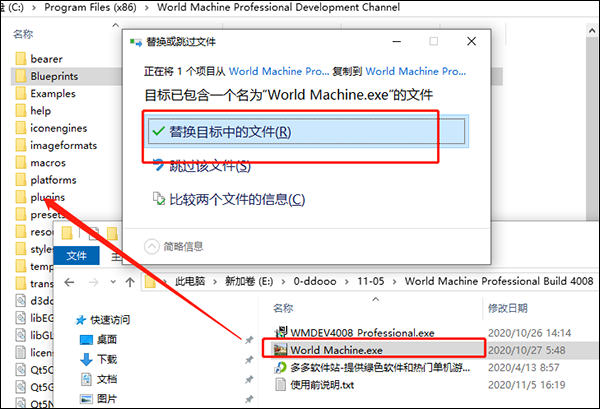Viewport: 600px width, 409px height.
Task: Click 此电脑 in address breadcrumb
Action: click(x=190, y=282)
